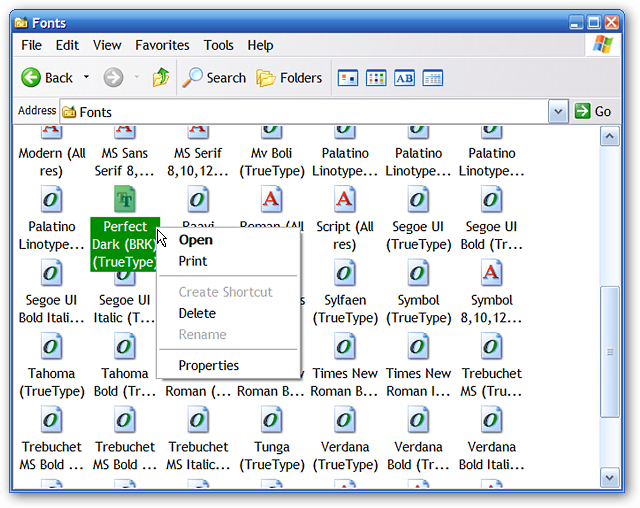Switch to Large Icons view
Screen dimensions: 640x508
click(348, 78)
